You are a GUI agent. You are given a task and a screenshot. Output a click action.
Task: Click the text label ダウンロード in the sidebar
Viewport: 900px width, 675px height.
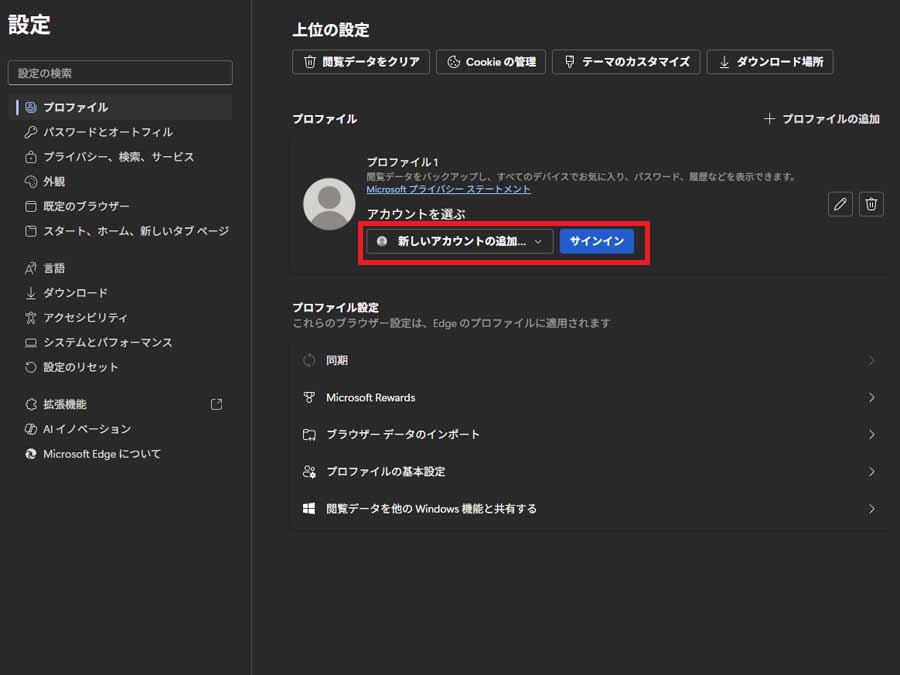coord(76,293)
